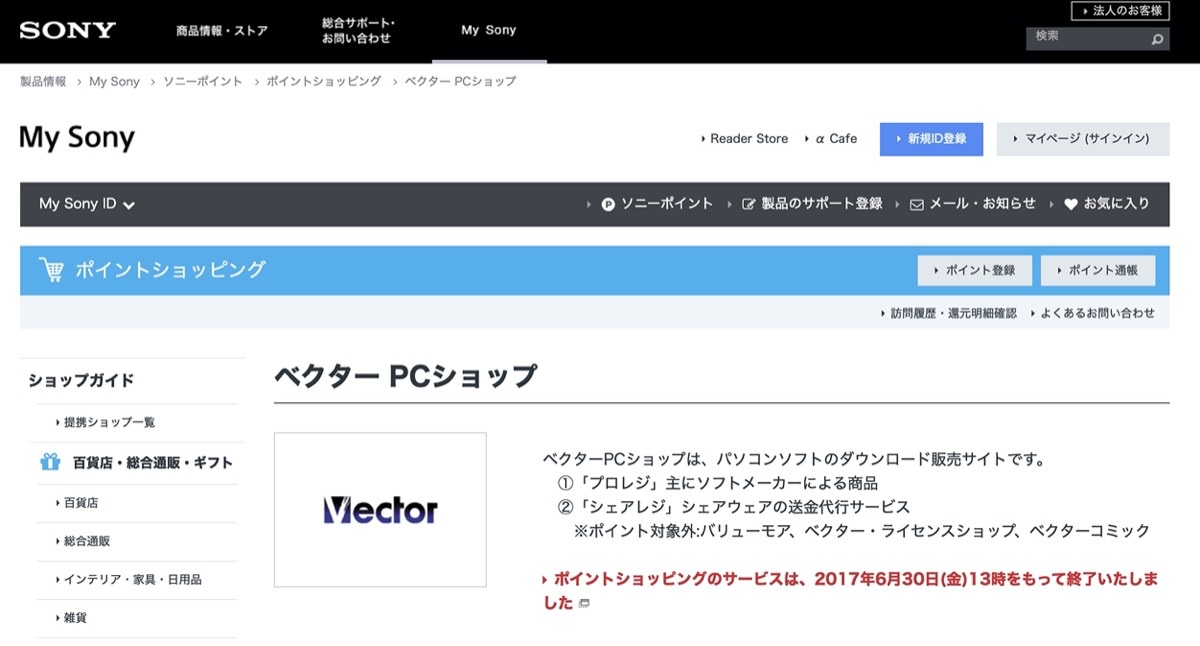Click the mail envelope icon
Screen dimensions: 1200x646
coord(917,204)
